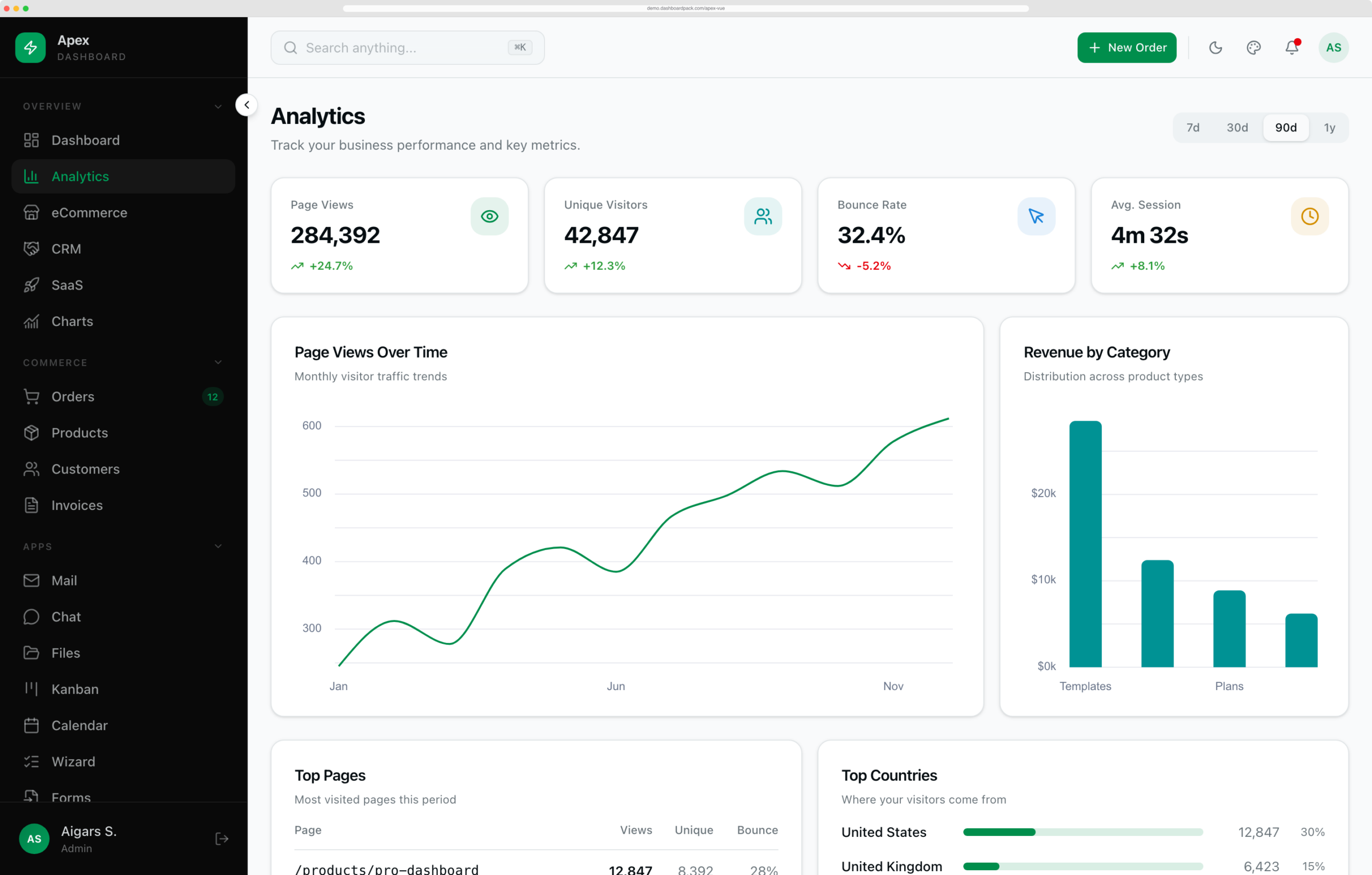Click the eye icon on Page Views card

click(489, 216)
